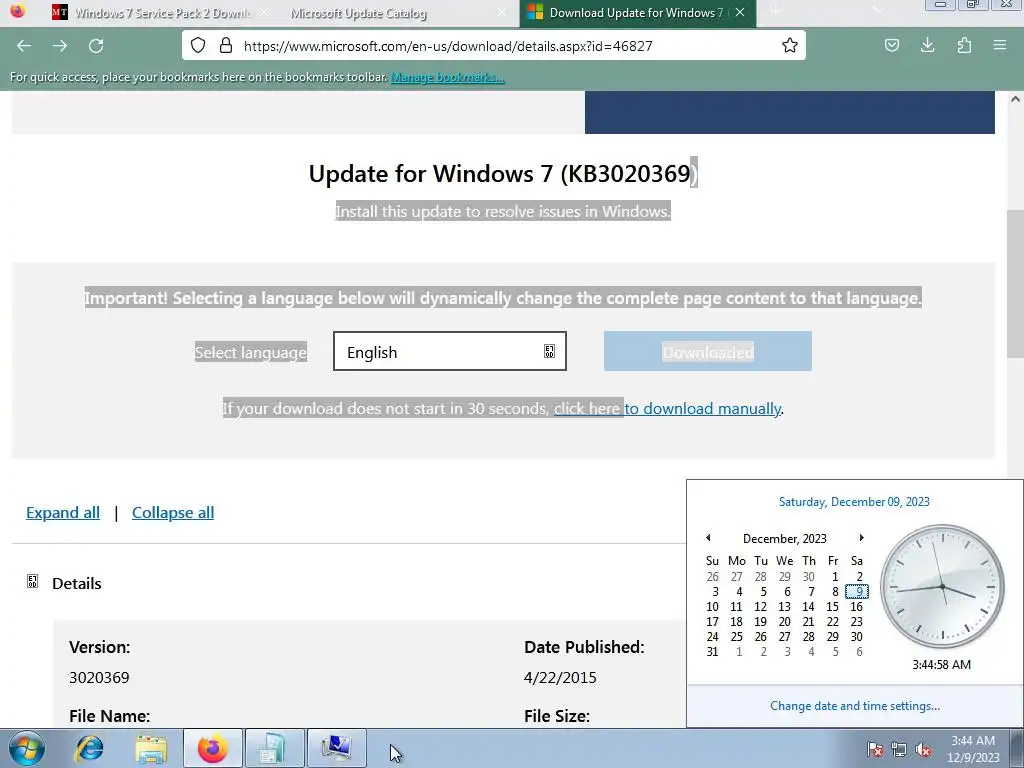Open Manage bookmarks link
Viewport: 1024px width, 768px height.
(x=447, y=77)
